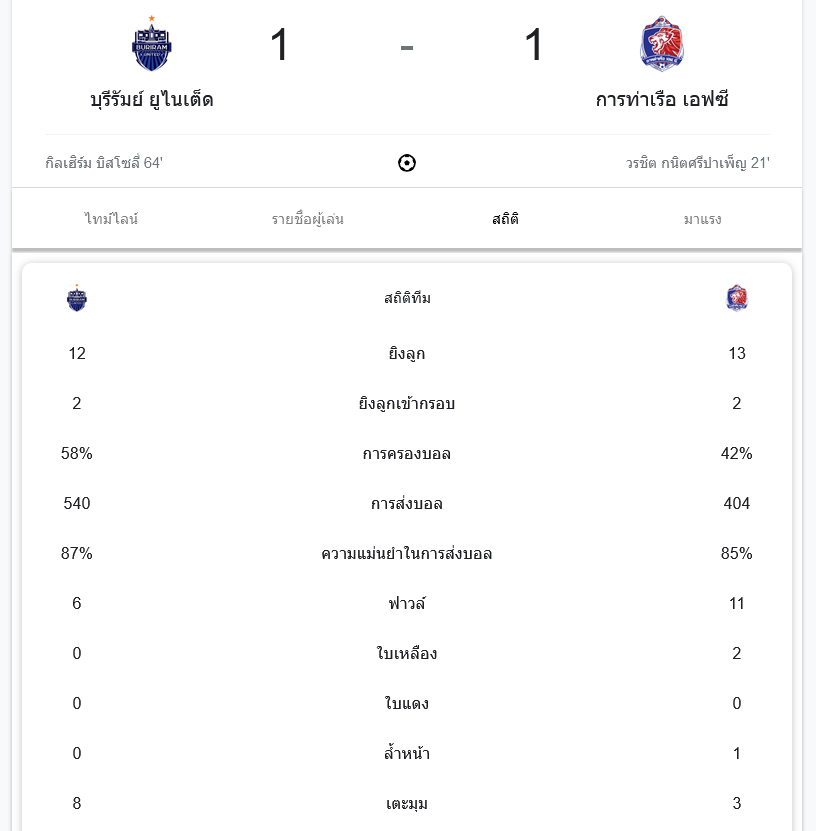Click the ใบเหลือง stat label

[x=407, y=654]
